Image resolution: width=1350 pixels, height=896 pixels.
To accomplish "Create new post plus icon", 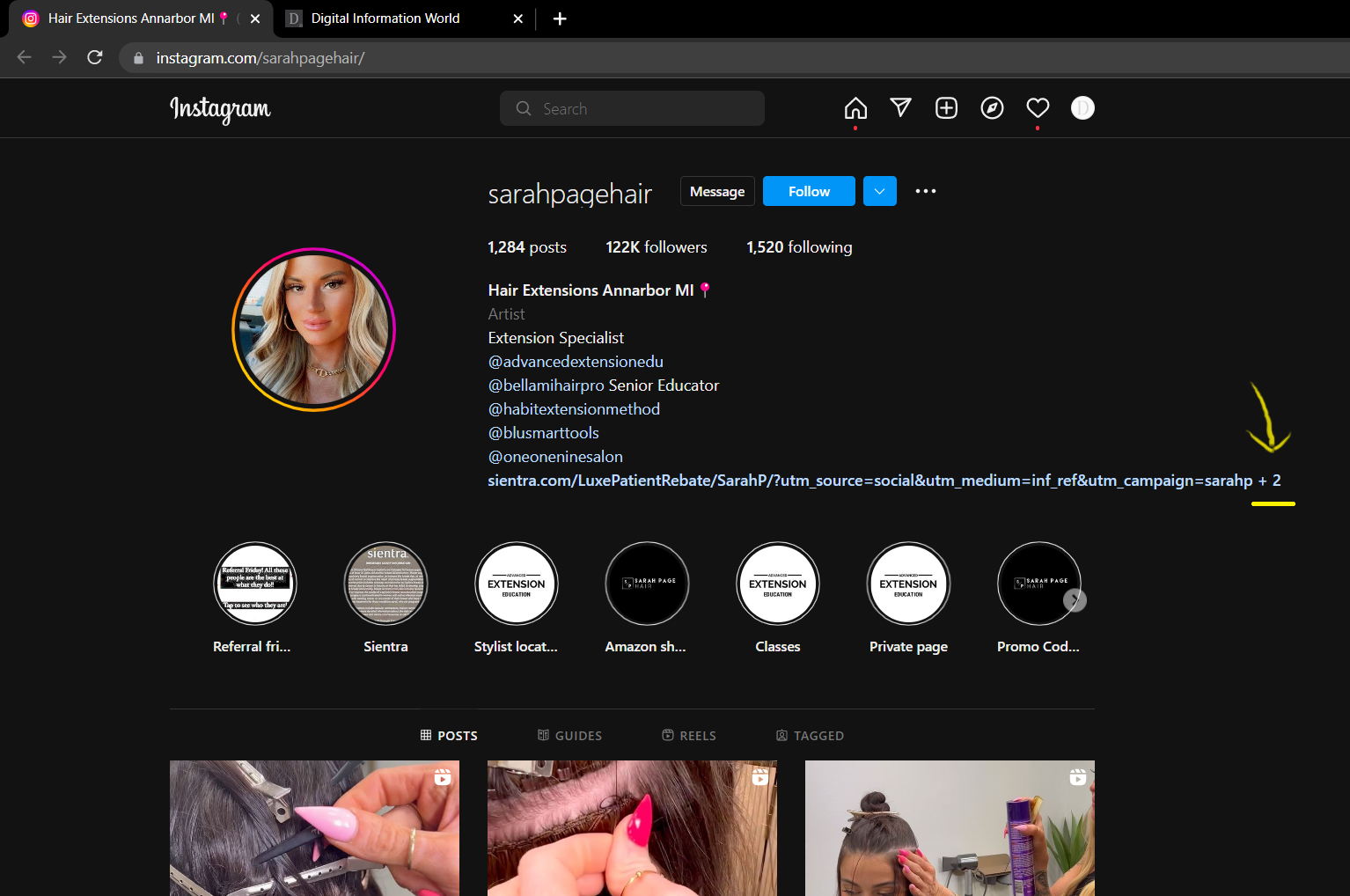I will click(946, 108).
